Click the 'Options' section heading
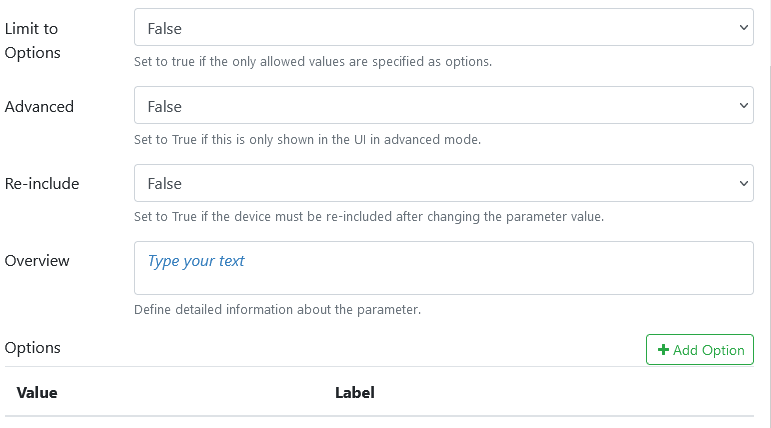Image resolution: width=771 pixels, height=428 pixels. 33,348
